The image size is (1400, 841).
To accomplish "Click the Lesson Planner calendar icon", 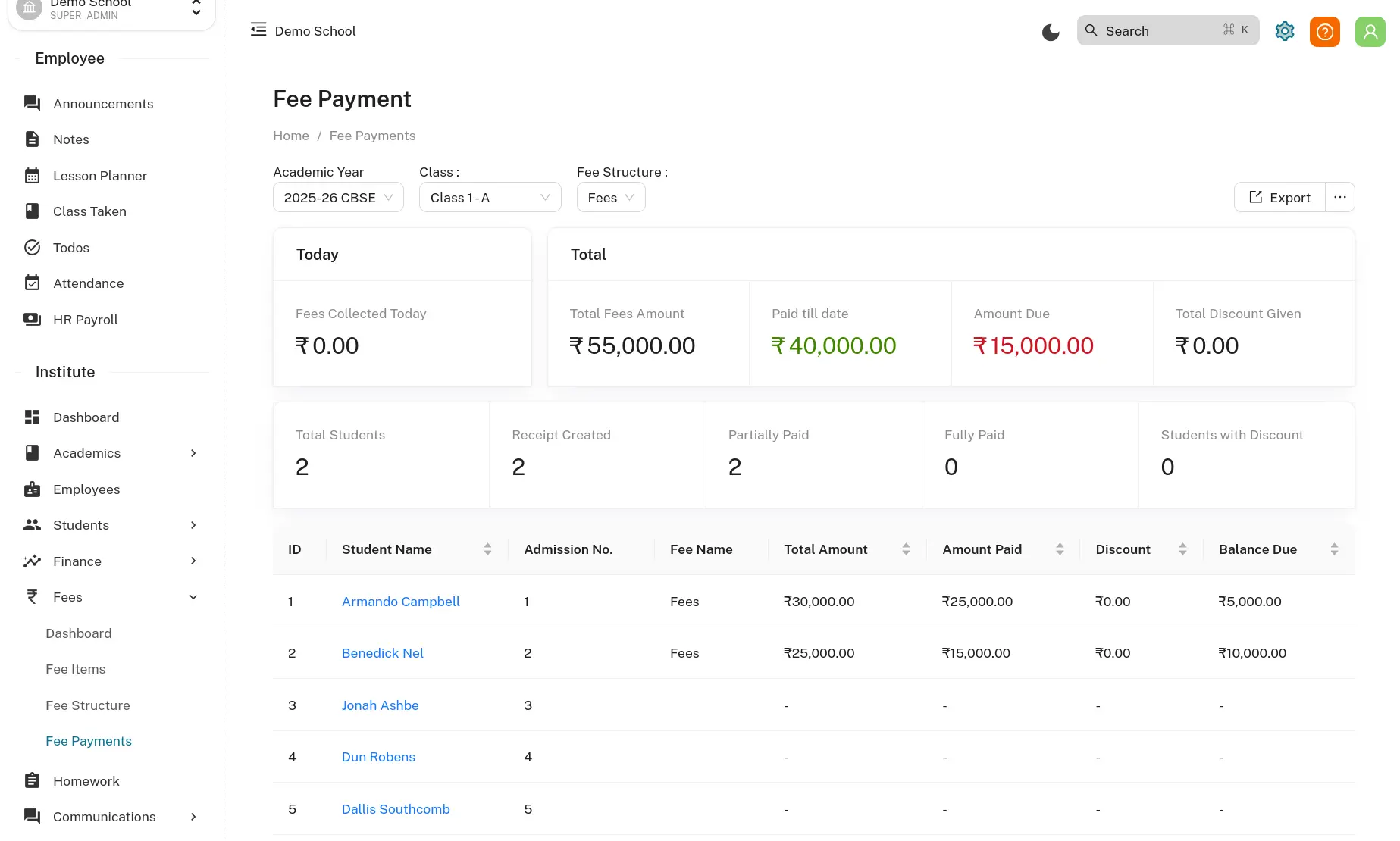I will tap(32, 176).
